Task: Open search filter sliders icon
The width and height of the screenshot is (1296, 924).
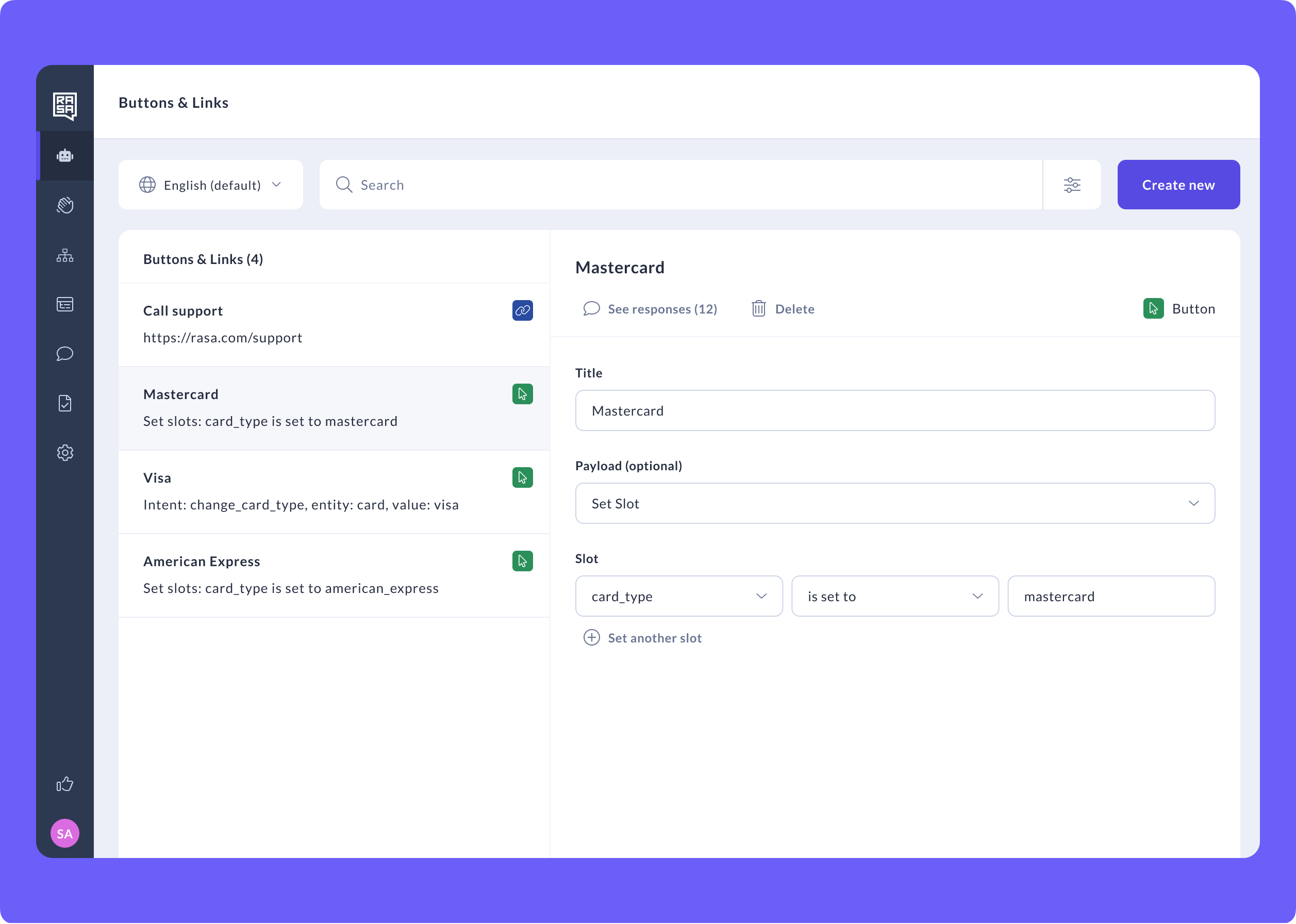Action: tap(1072, 185)
